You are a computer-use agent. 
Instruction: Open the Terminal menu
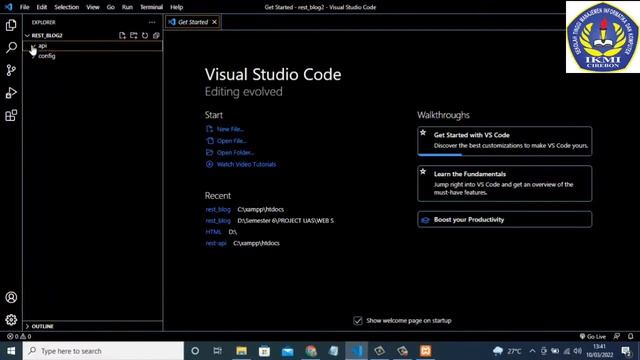[151, 7]
